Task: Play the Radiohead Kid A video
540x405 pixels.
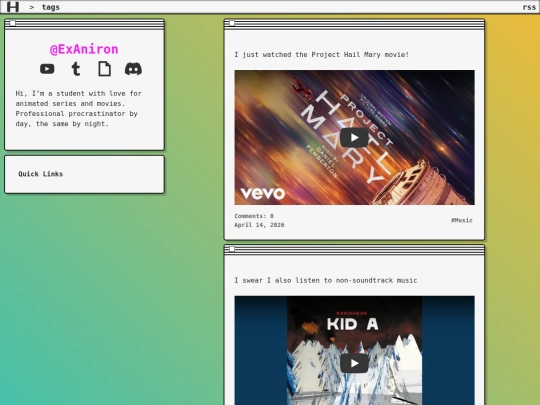Action: [x=354, y=363]
